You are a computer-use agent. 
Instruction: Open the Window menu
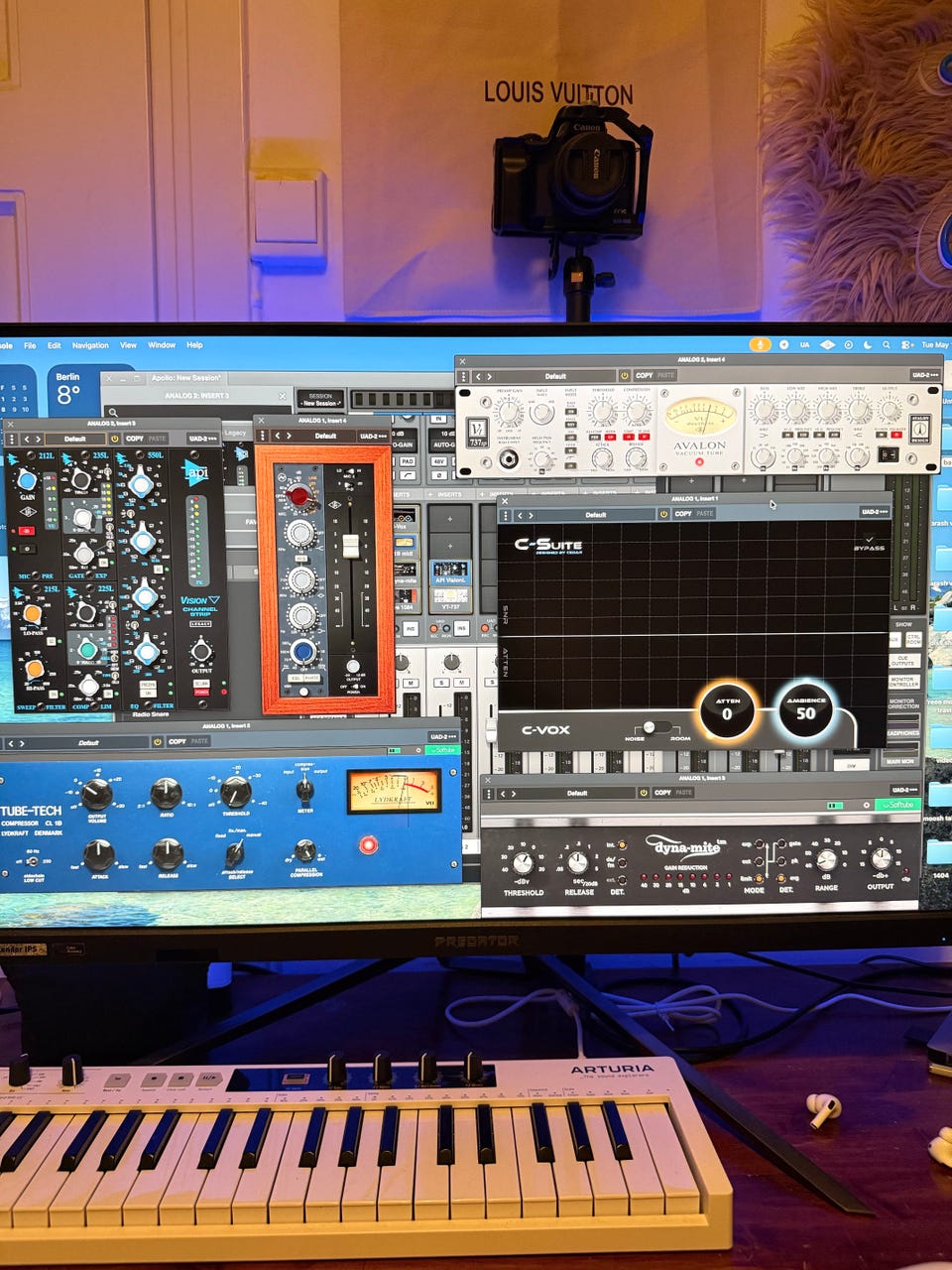[162, 345]
